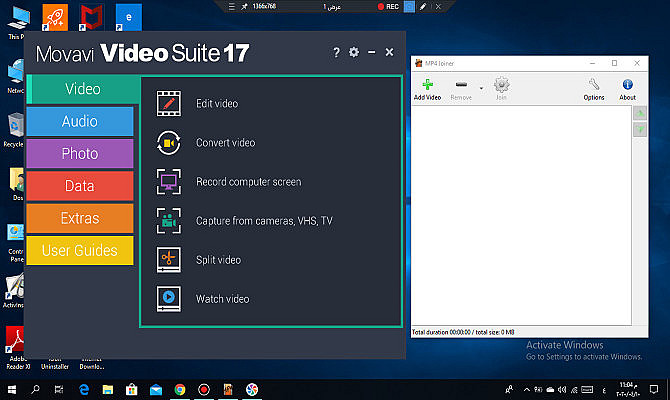
Task: Open File Explorer from the taskbar
Action: pos(108,389)
